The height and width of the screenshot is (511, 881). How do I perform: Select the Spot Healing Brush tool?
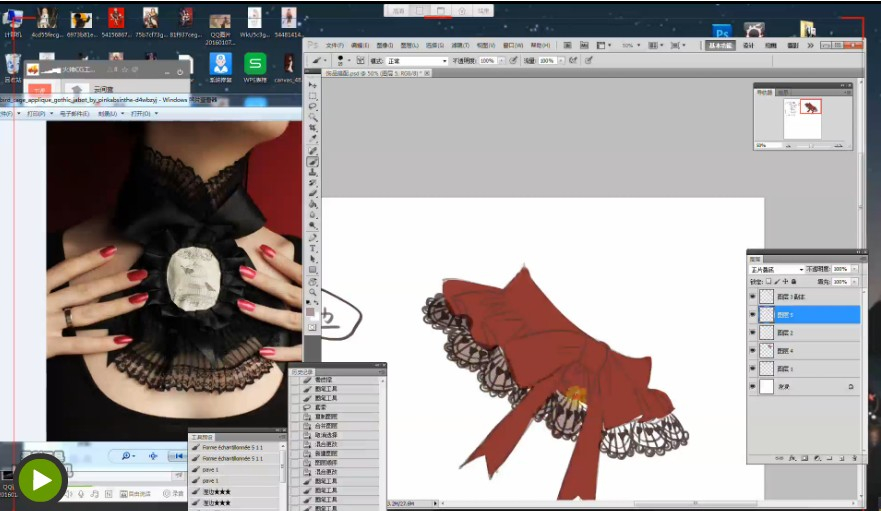[312, 151]
